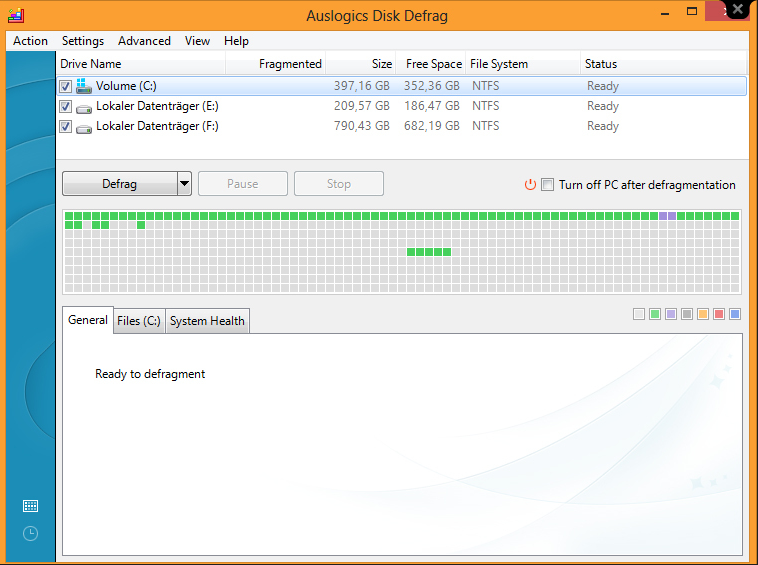
Task: Uncheck the Volume (C:) checkbox
Action: 65,87
